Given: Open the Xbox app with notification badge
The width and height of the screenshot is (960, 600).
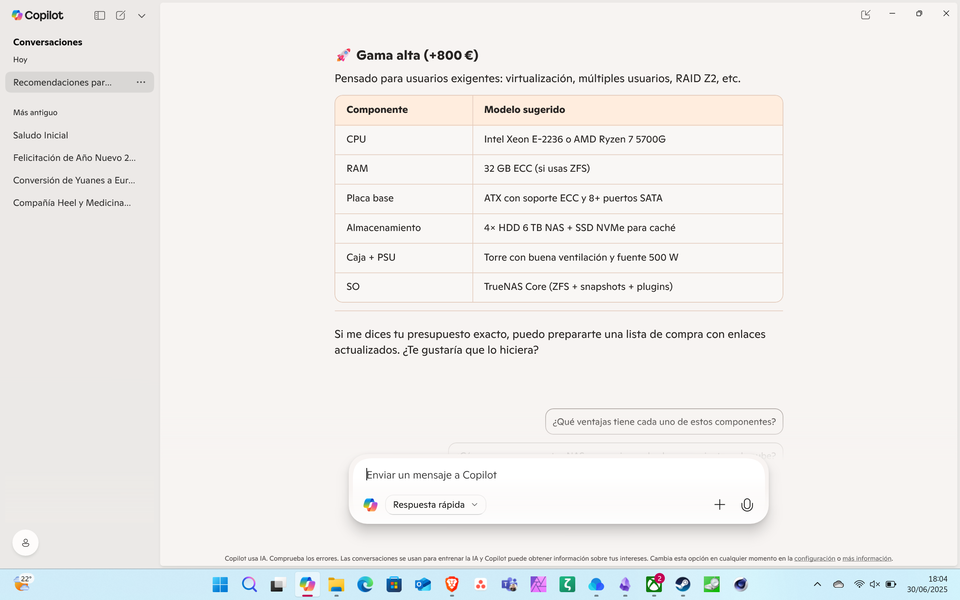Looking at the screenshot, I should coord(654,585).
